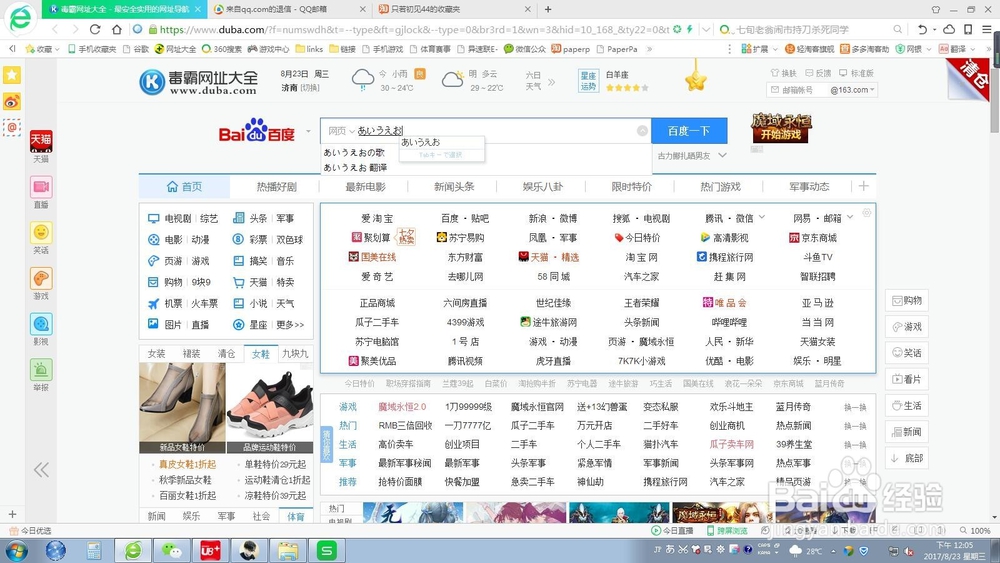Image resolution: width=1000 pixels, height=563 pixels.
Task: Select the 新闻头条 tab
Action: tap(454, 186)
